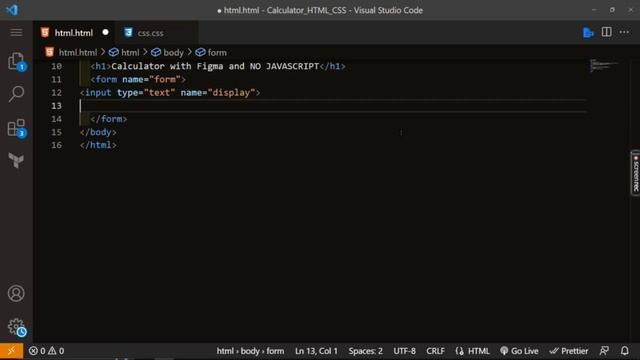Change the UTF-8 encoding
The height and width of the screenshot is (360, 640).
pos(404,351)
